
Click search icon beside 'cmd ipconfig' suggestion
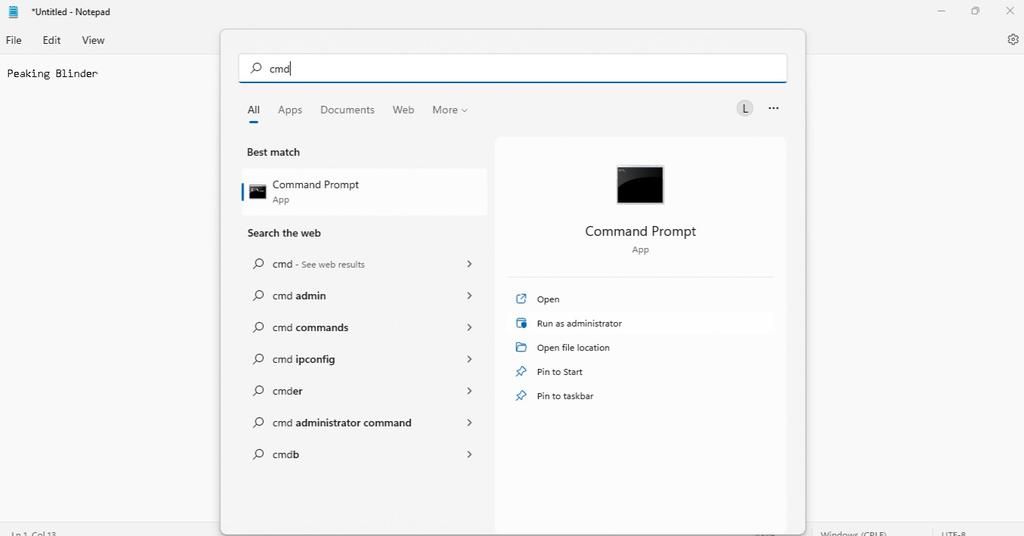point(259,359)
